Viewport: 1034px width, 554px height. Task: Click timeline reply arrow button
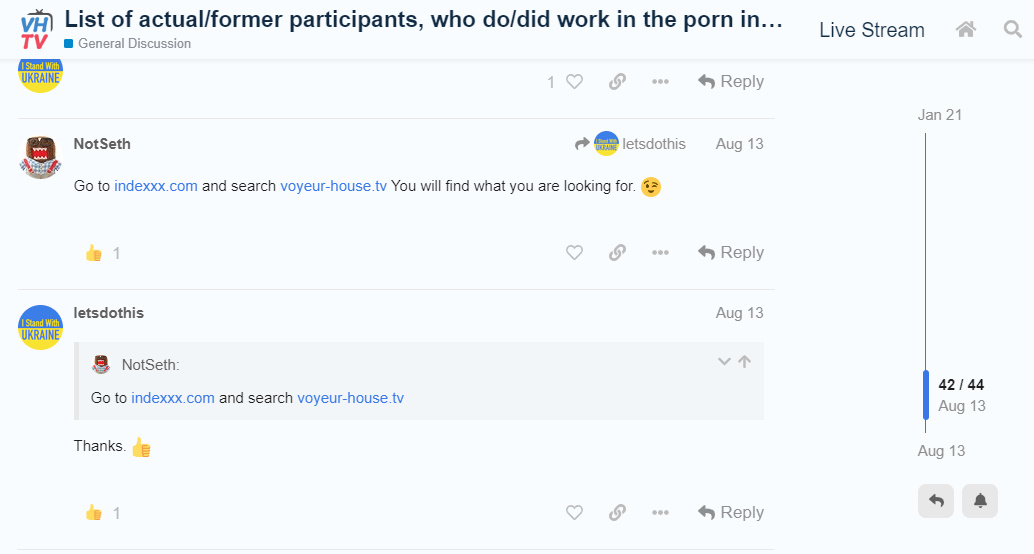click(x=936, y=500)
